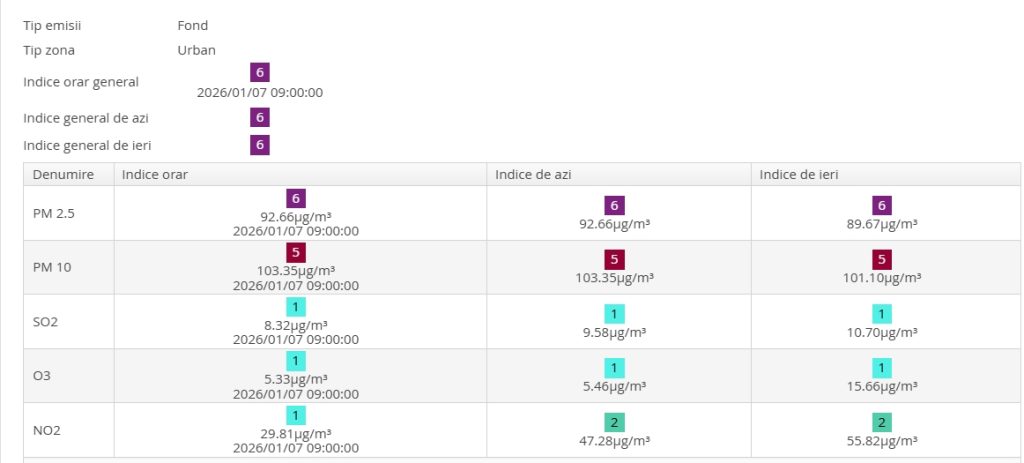Click the Urban value next to Tip zona
The width and height of the screenshot is (1024, 463).
196,49
